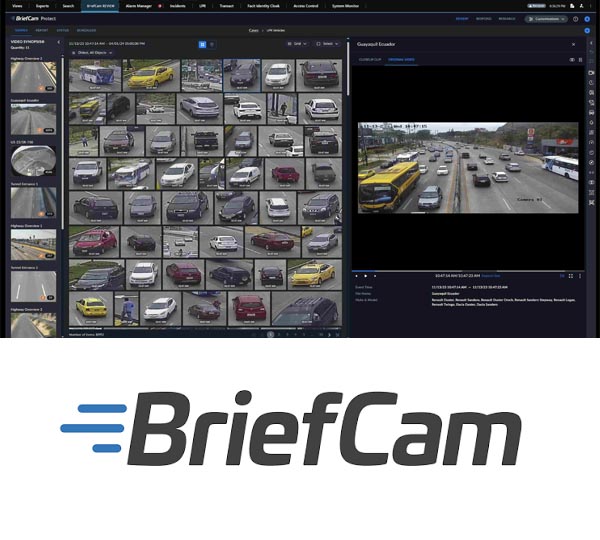The width and height of the screenshot is (600, 540).
Task: Click the columns icon beside the eye icon
Action: tap(580, 60)
